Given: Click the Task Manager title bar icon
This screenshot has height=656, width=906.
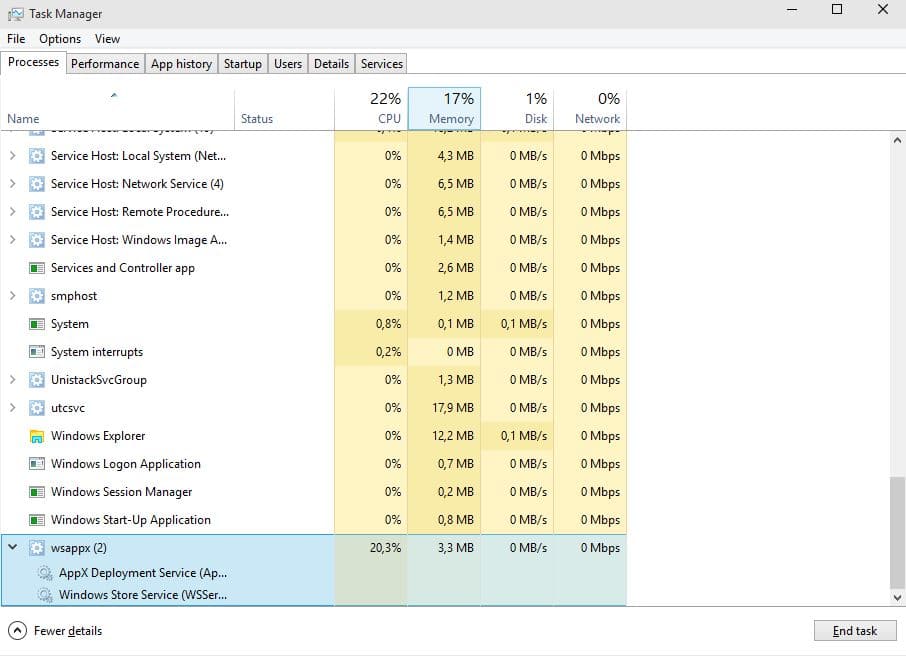Looking at the screenshot, I should tap(16, 14).
